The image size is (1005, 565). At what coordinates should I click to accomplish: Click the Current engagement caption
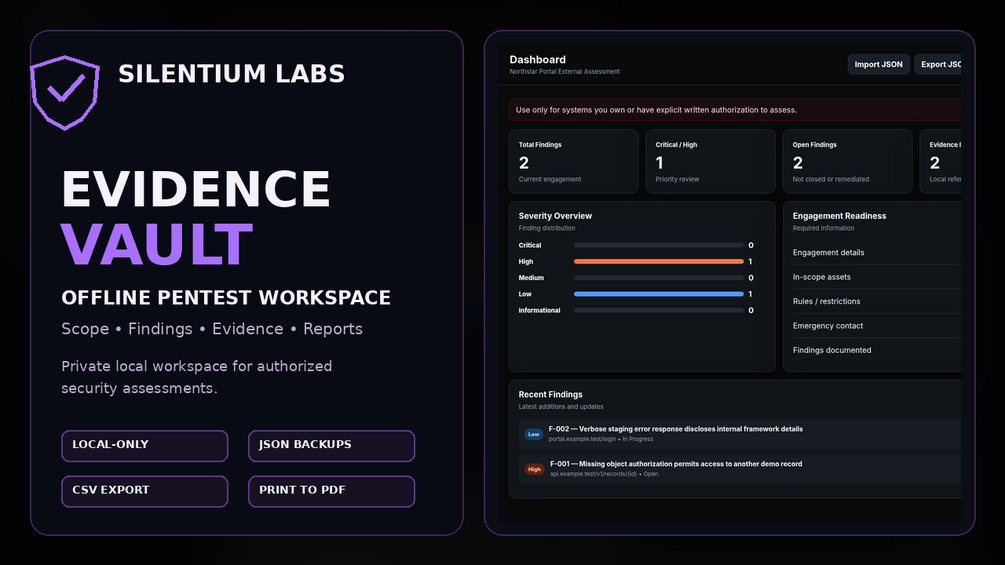click(549, 179)
